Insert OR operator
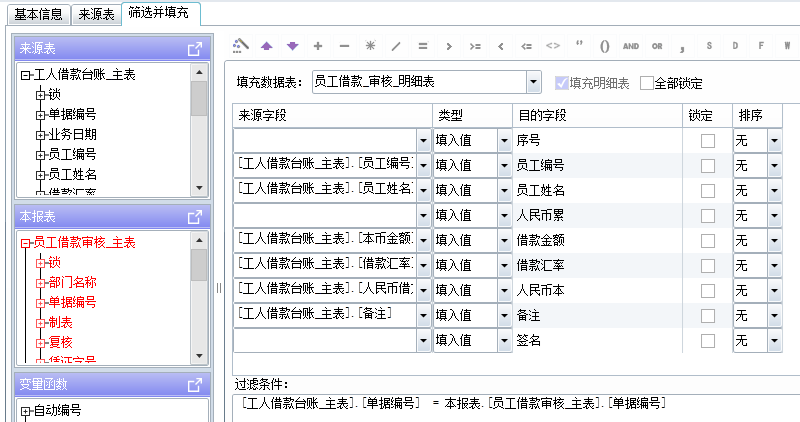The width and height of the screenshot is (800, 422). [x=657, y=46]
